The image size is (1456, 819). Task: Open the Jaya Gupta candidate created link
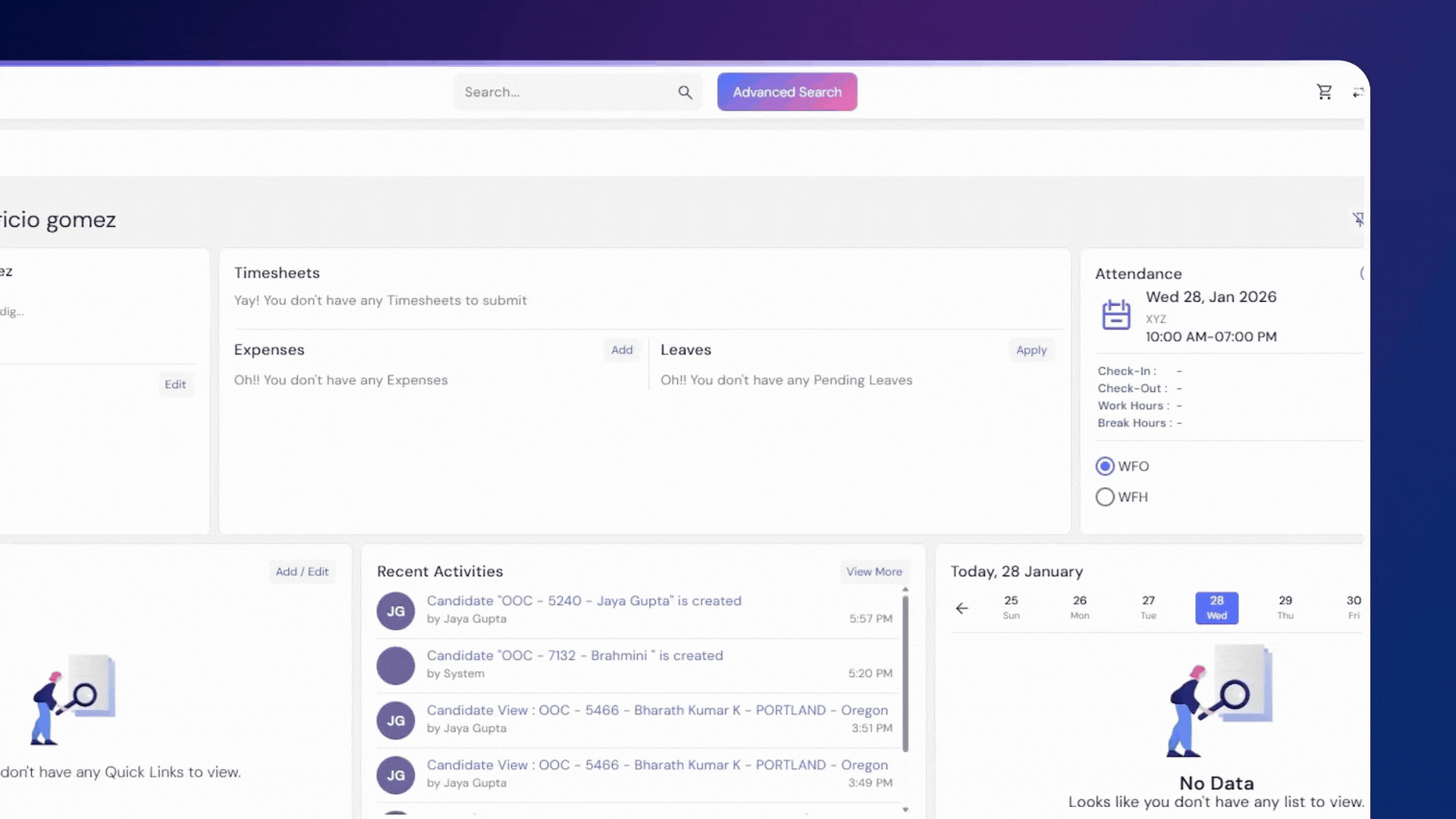click(x=584, y=601)
